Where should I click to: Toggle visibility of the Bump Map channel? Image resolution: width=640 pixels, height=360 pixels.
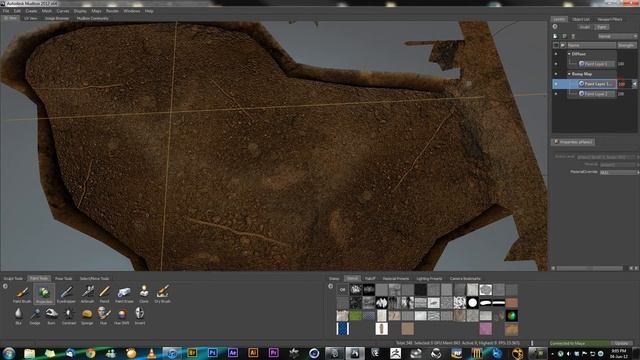556,74
